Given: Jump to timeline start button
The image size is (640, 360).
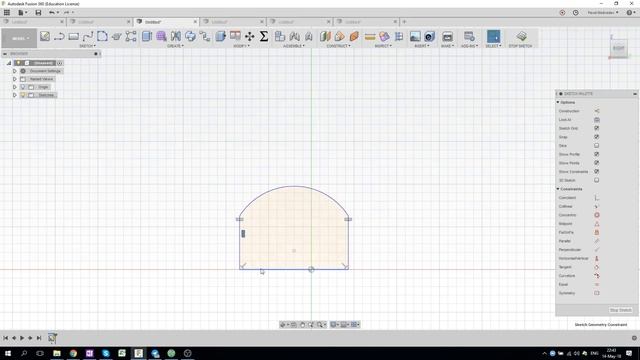Looking at the screenshot, I should [6, 338].
